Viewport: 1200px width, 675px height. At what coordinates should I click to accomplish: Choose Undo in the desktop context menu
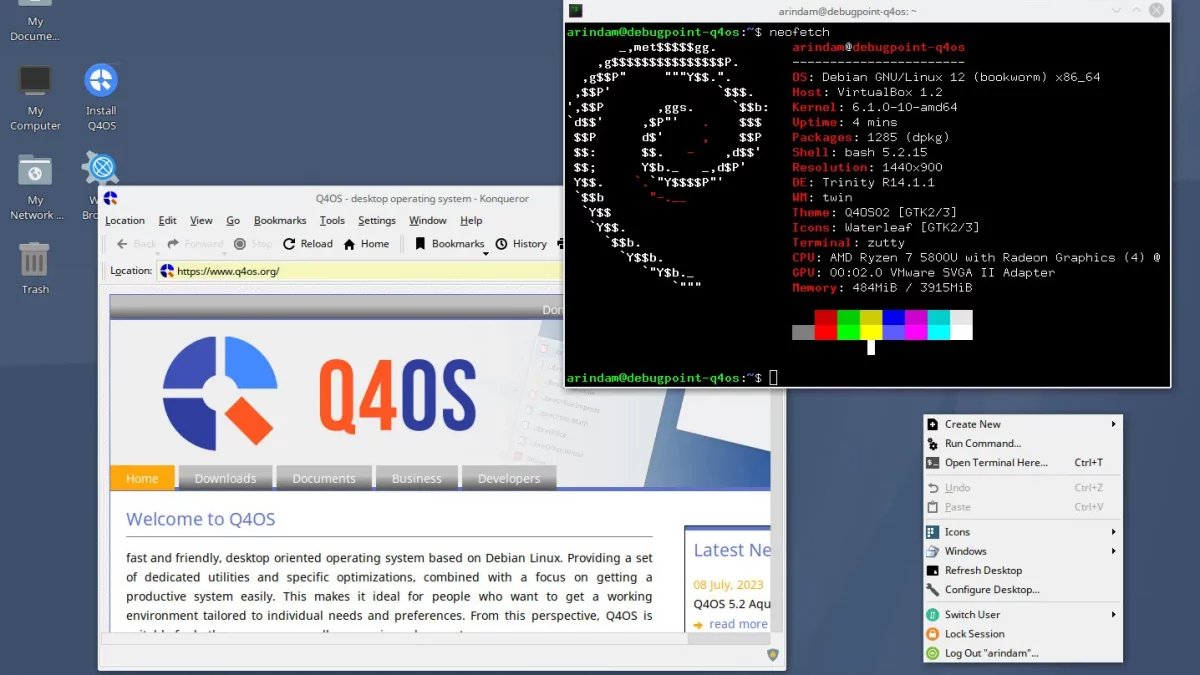1022,488
